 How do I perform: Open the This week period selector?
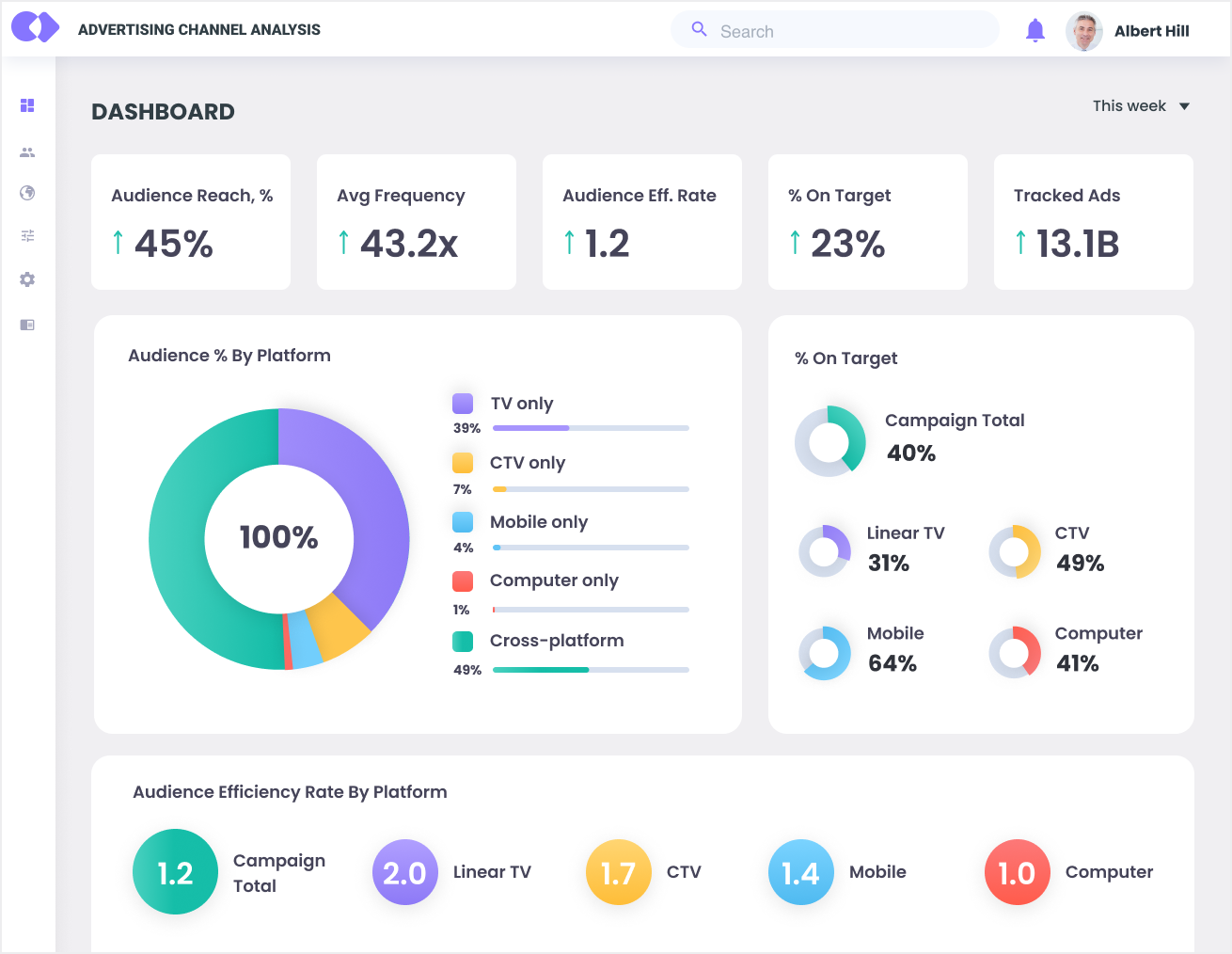click(1129, 106)
